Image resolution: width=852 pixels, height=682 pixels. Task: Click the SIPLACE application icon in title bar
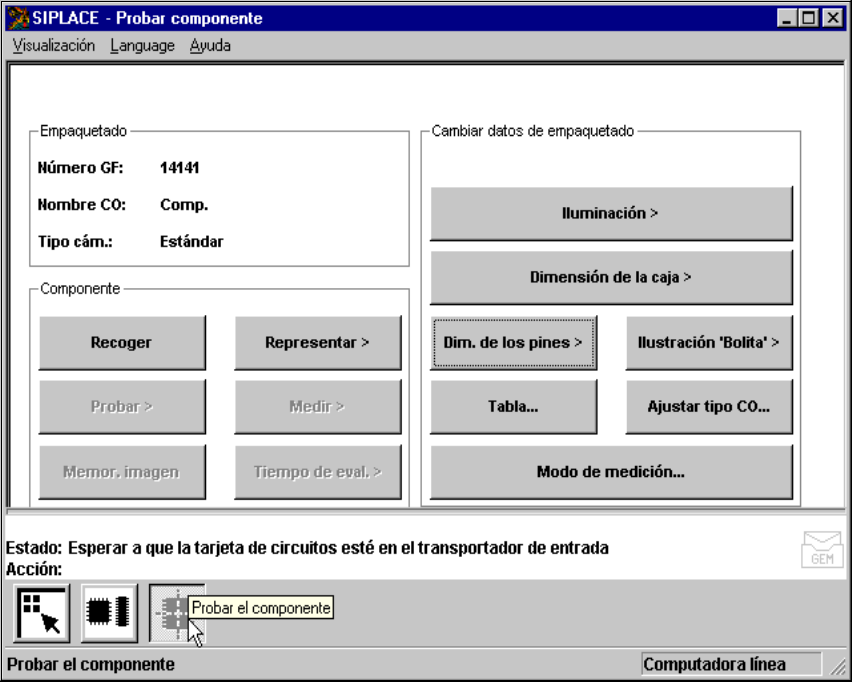tap(18, 18)
